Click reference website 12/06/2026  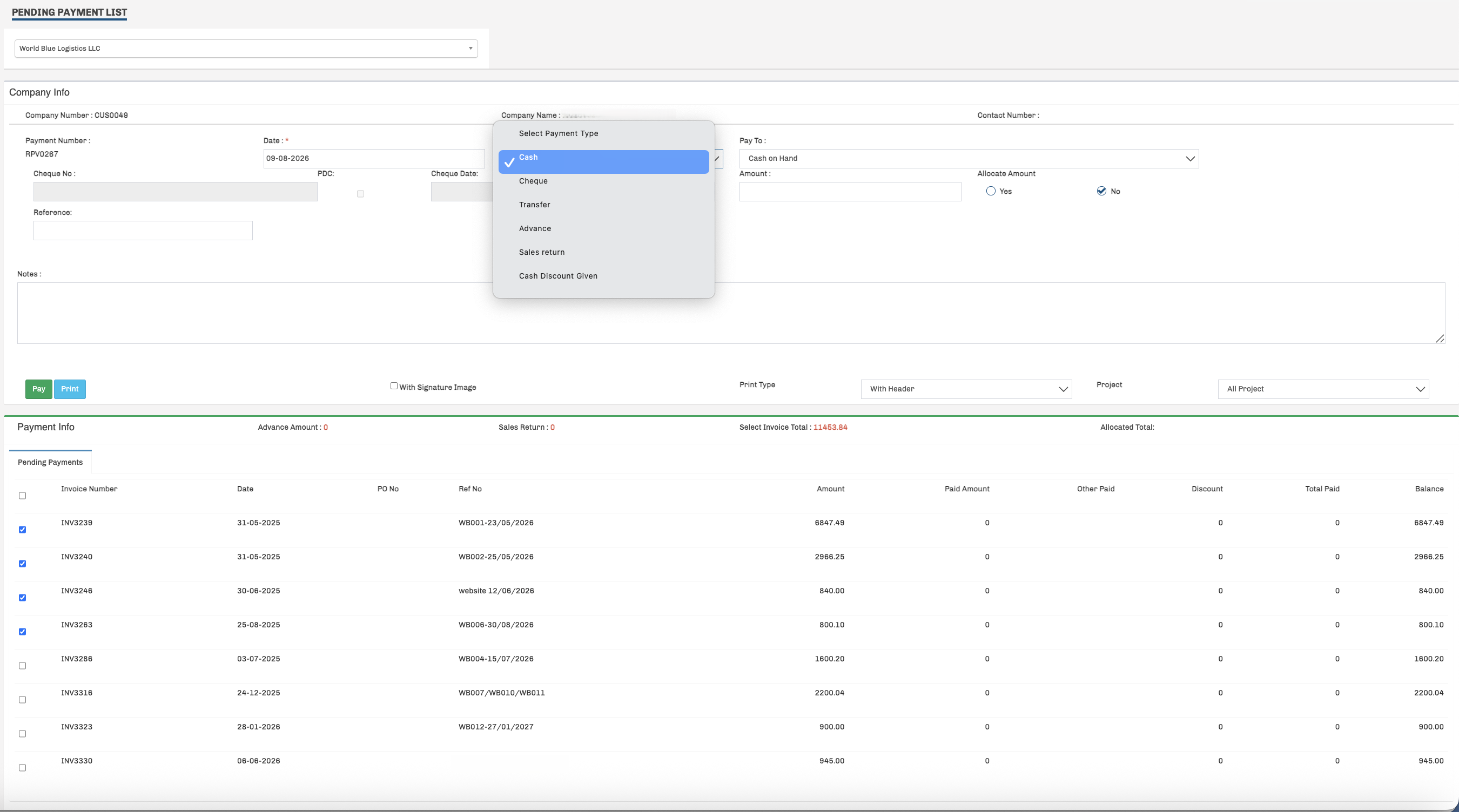[x=496, y=591]
